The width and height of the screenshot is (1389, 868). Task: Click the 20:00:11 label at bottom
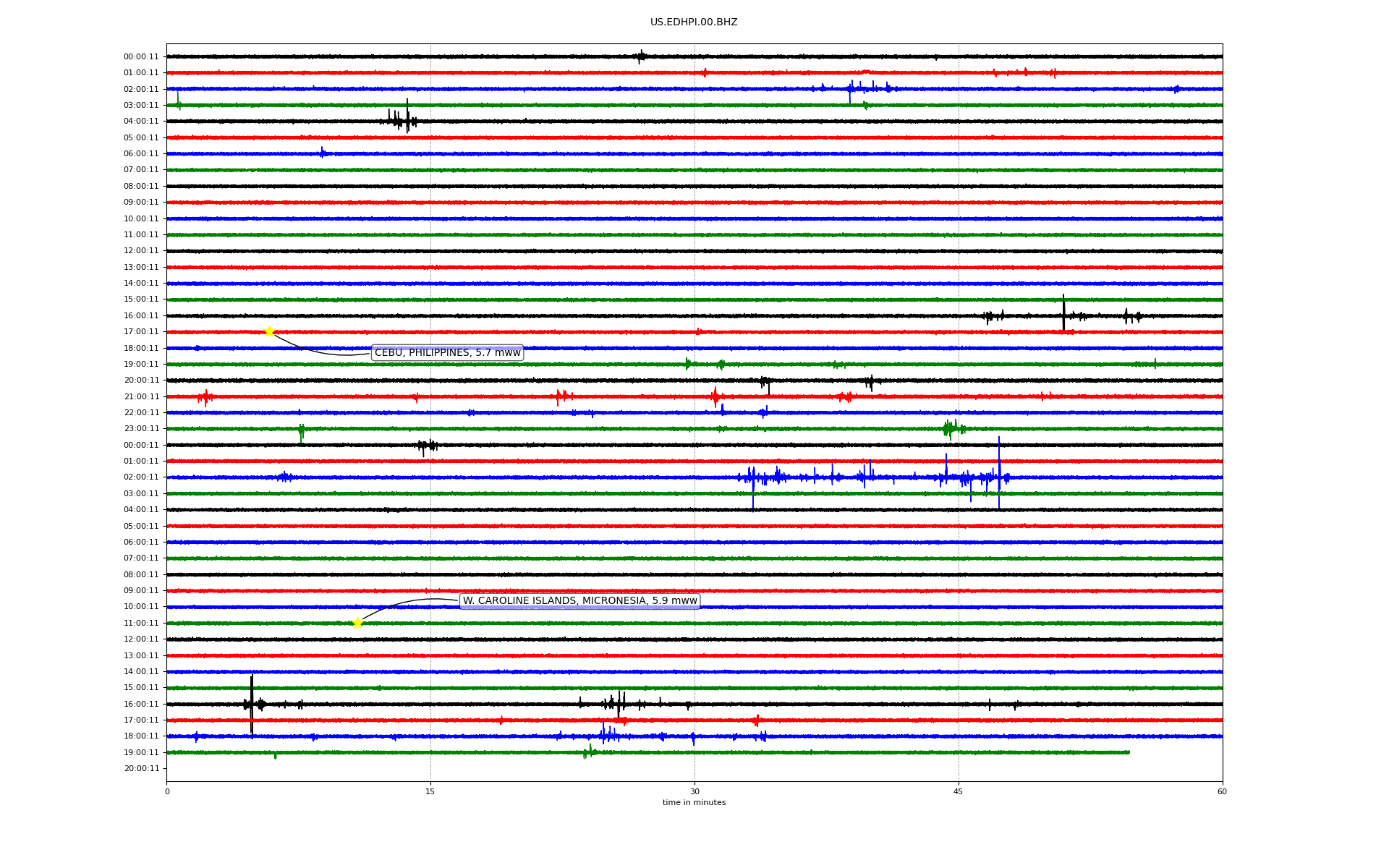[141, 768]
